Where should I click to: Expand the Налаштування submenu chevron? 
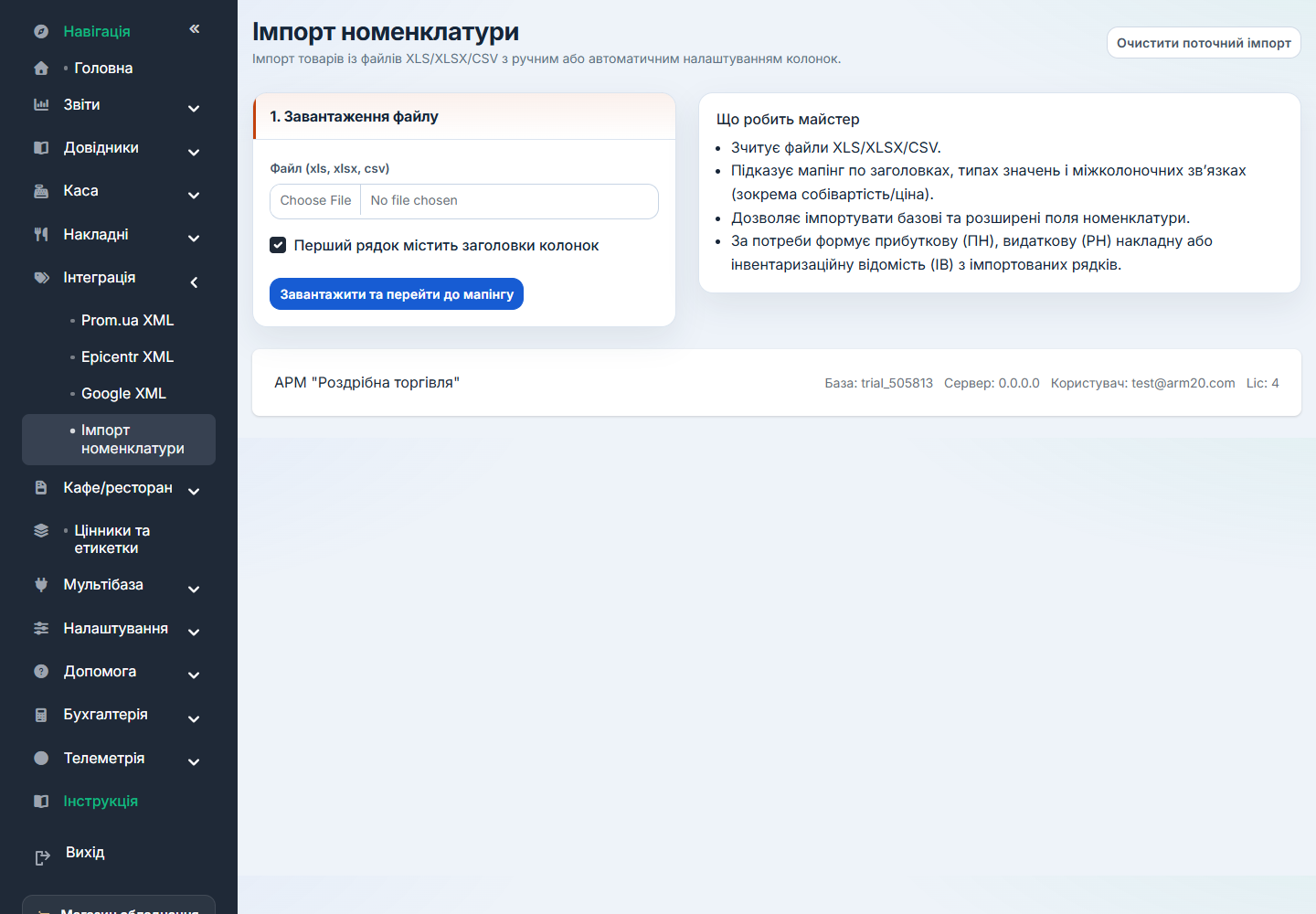[x=194, y=632]
